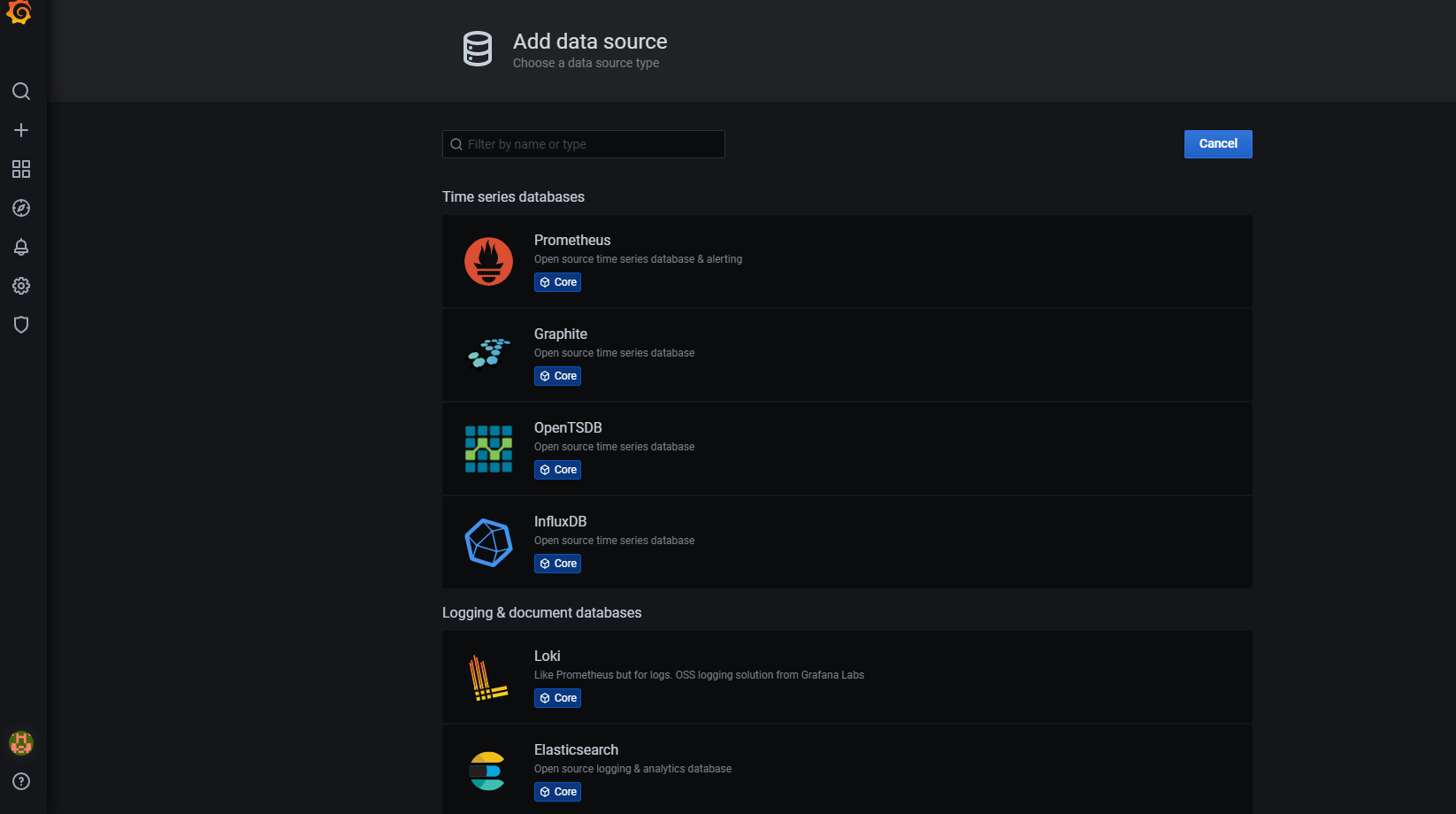Click the Core badge under InfluxDB
The width and height of the screenshot is (1456, 814).
pos(557,564)
